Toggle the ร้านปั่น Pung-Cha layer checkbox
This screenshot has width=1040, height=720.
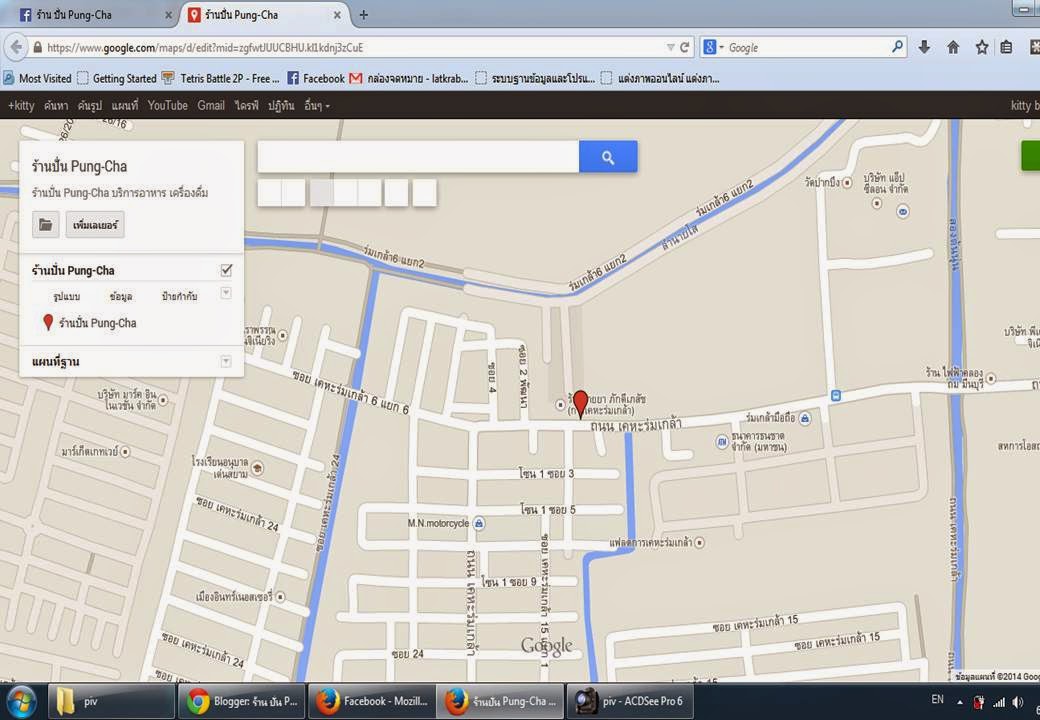click(226, 270)
